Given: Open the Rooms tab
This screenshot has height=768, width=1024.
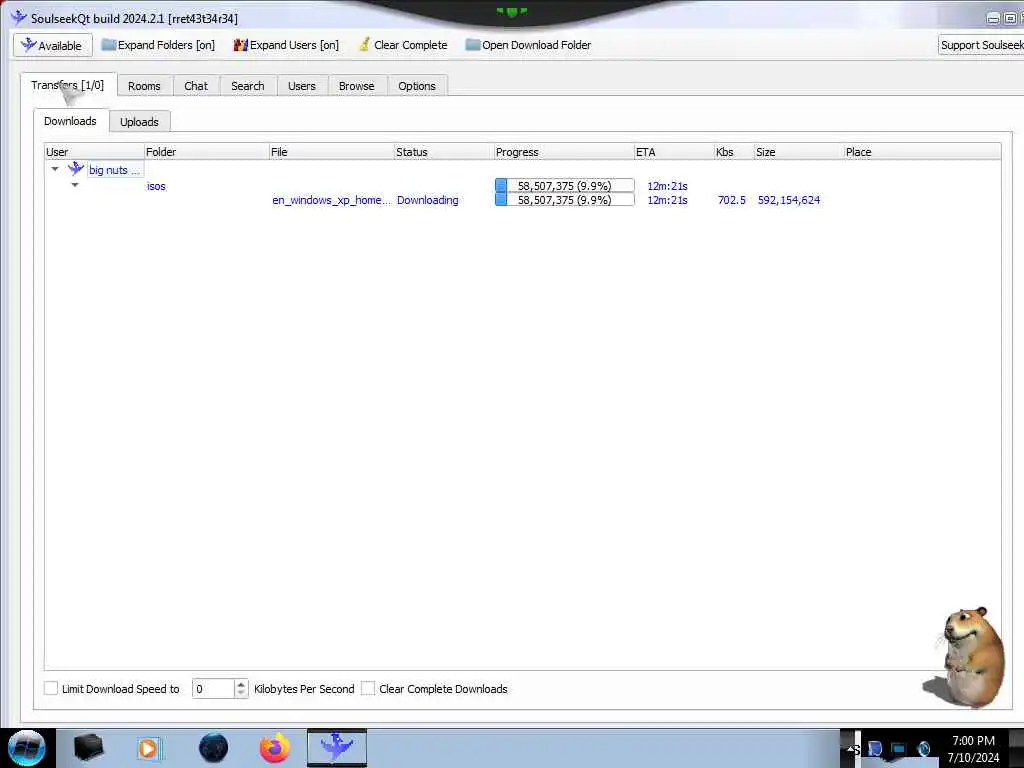Looking at the screenshot, I should point(144,86).
